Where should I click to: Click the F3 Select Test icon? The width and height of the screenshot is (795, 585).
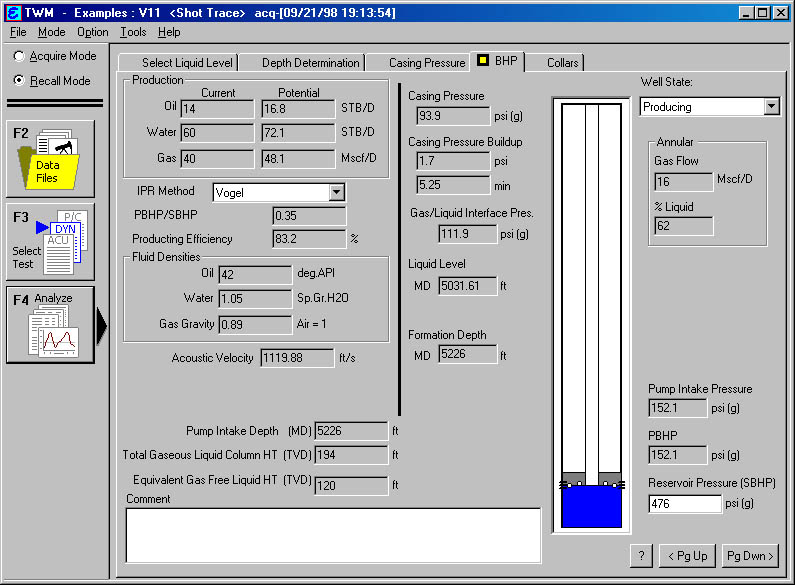click(x=50, y=241)
